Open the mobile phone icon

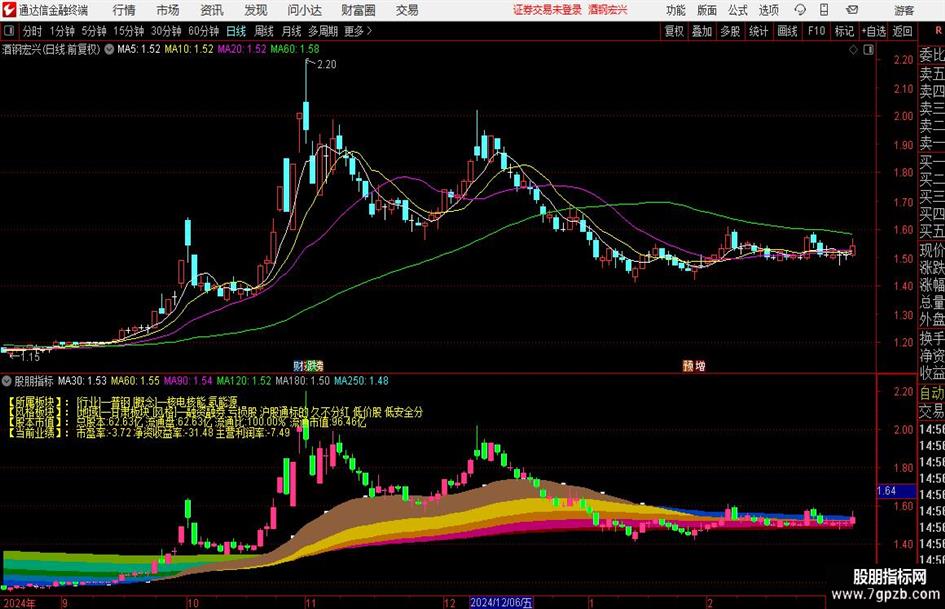click(824, 10)
